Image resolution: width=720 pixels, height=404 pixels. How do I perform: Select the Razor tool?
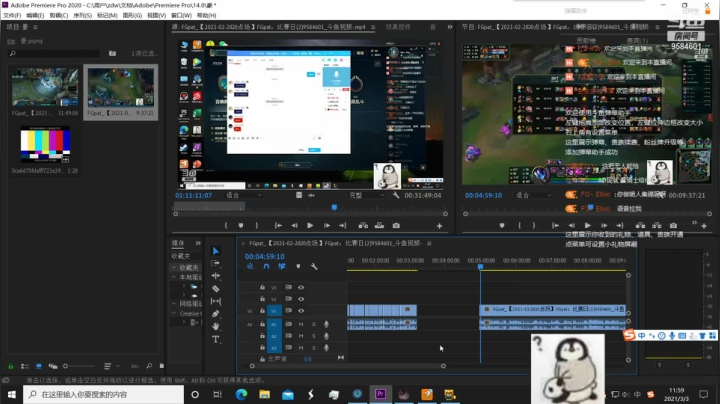215,288
